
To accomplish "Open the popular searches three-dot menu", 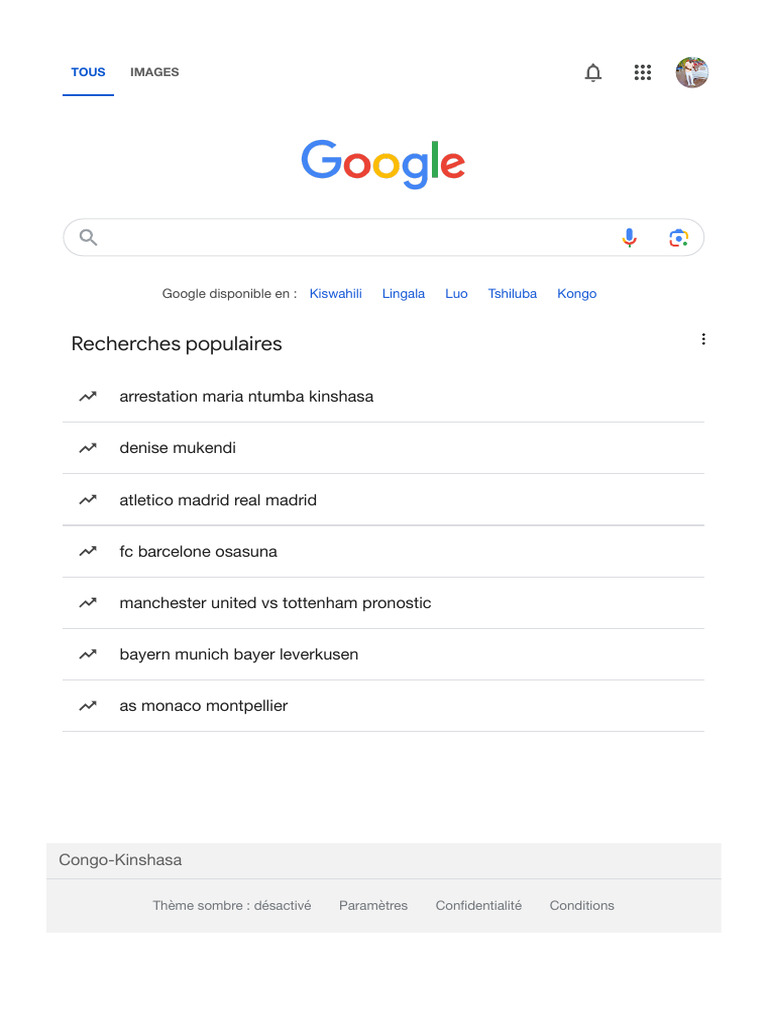I will click(x=703, y=340).
